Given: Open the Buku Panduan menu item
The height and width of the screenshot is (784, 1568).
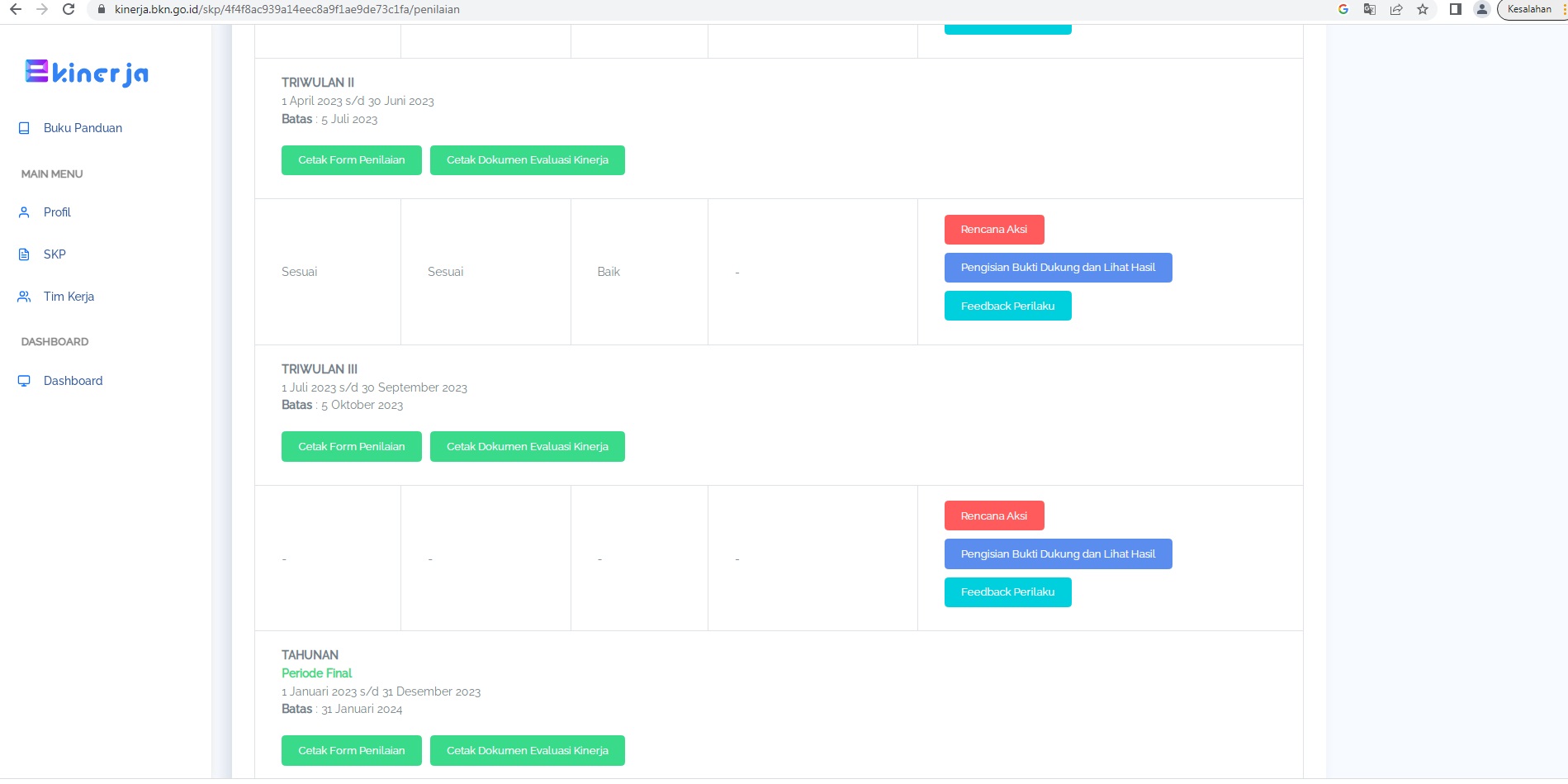Looking at the screenshot, I should pos(83,128).
